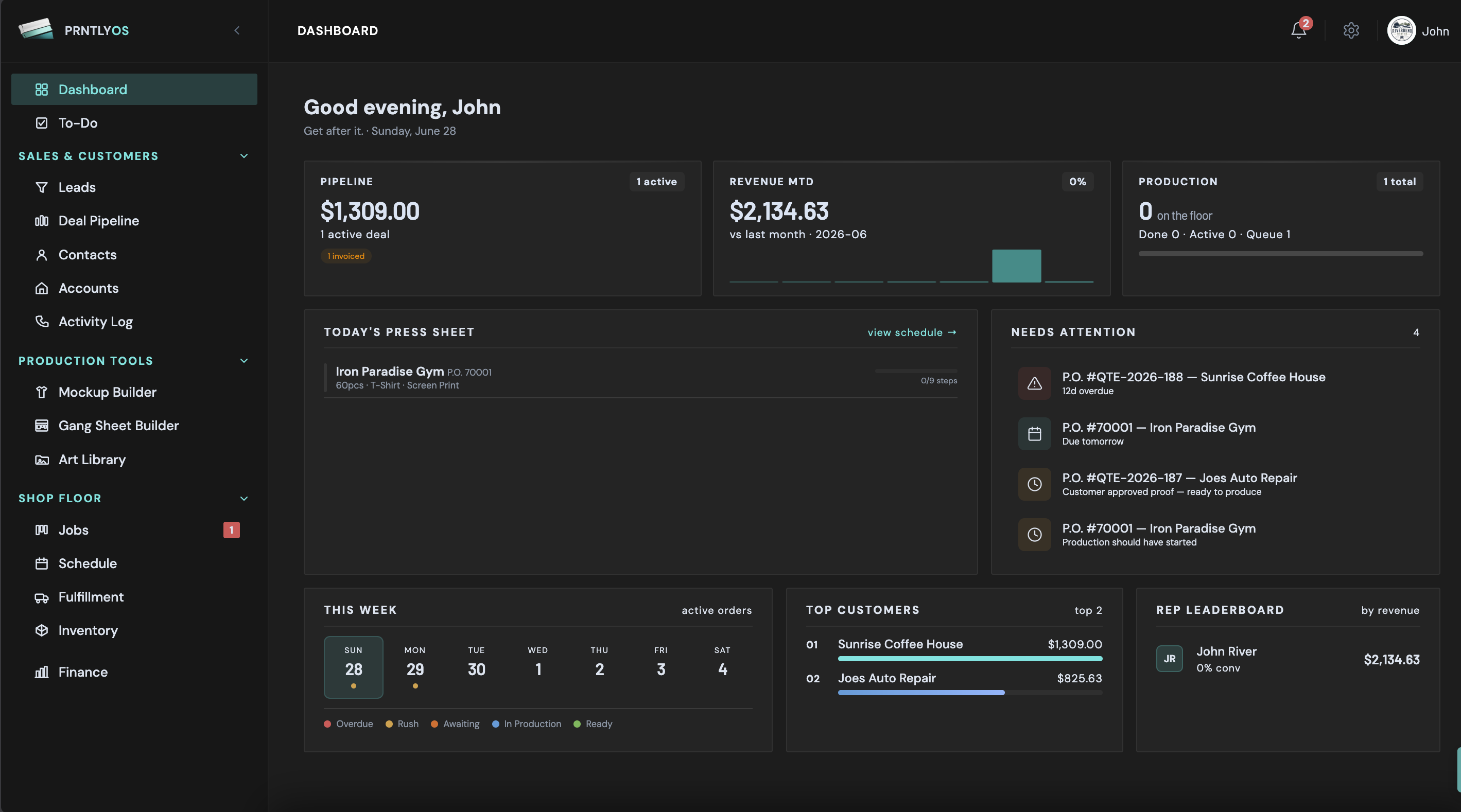The width and height of the screenshot is (1461, 812).
Task: Click the Jobs board icon
Action: (x=41, y=529)
